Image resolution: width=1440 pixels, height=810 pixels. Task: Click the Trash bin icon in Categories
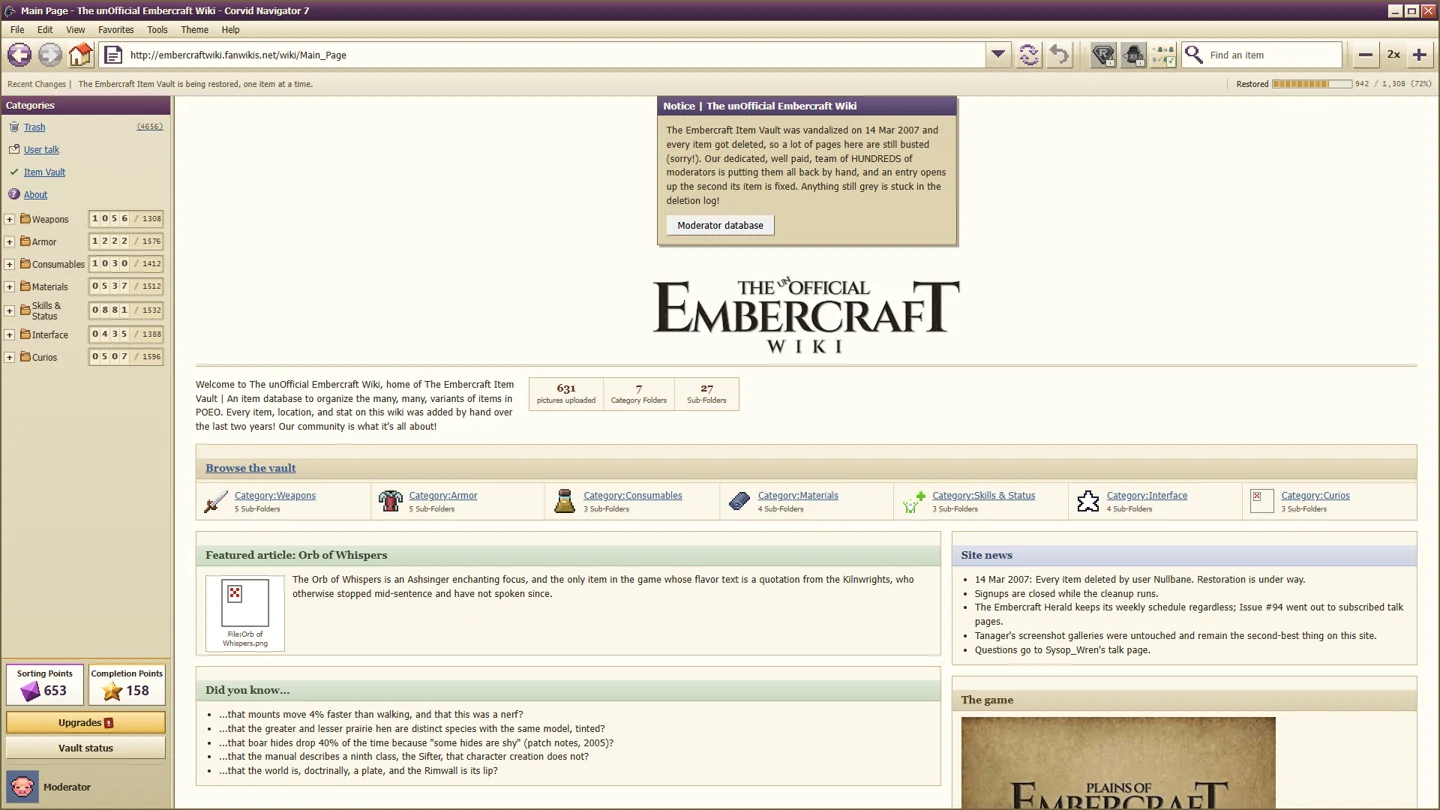(14, 127)
